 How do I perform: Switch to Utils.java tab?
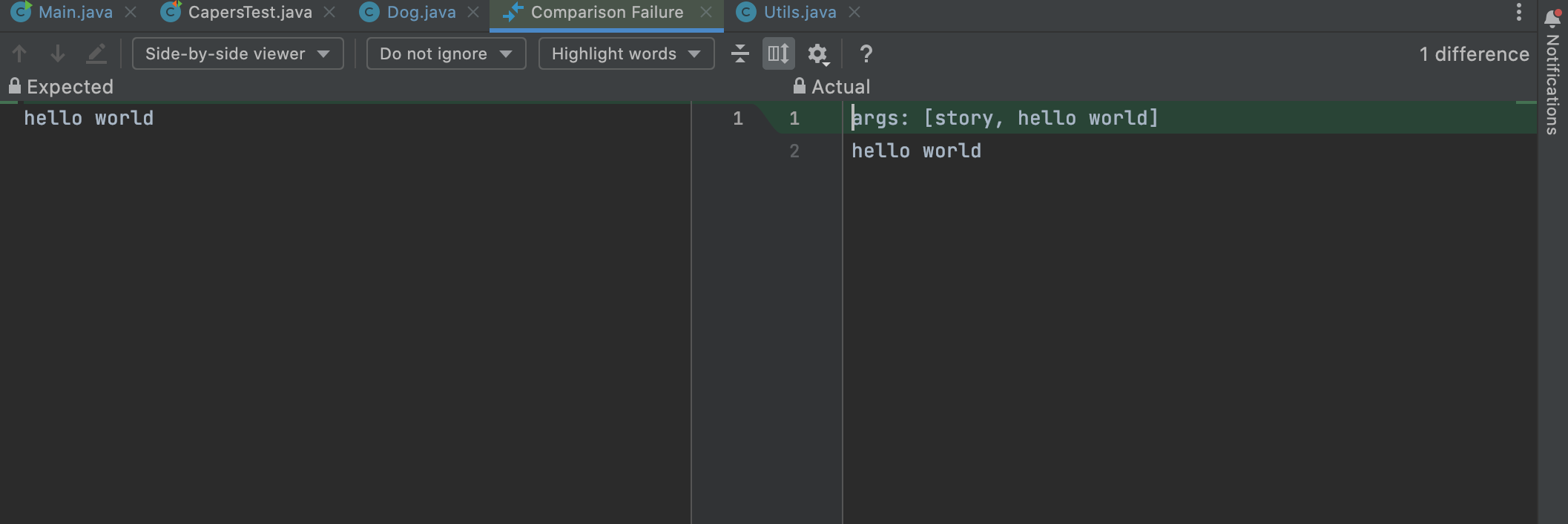[800, 12]
